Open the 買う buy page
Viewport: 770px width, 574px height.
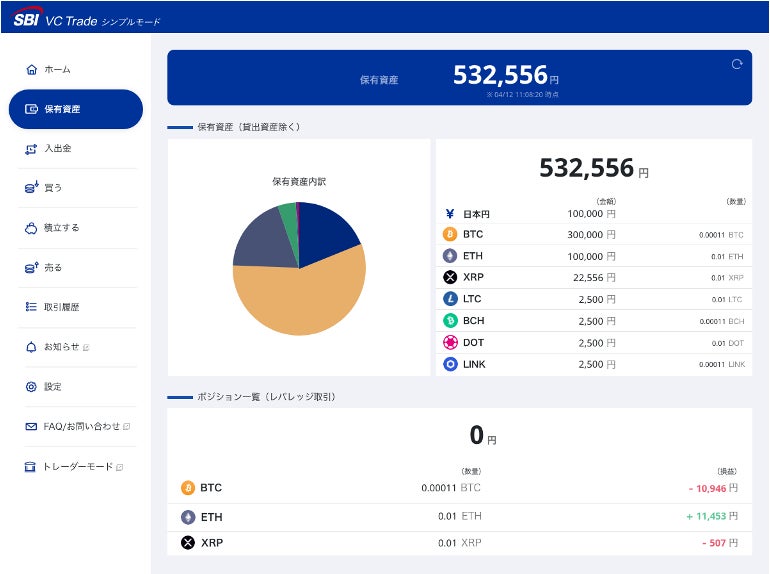pos(52,188)
